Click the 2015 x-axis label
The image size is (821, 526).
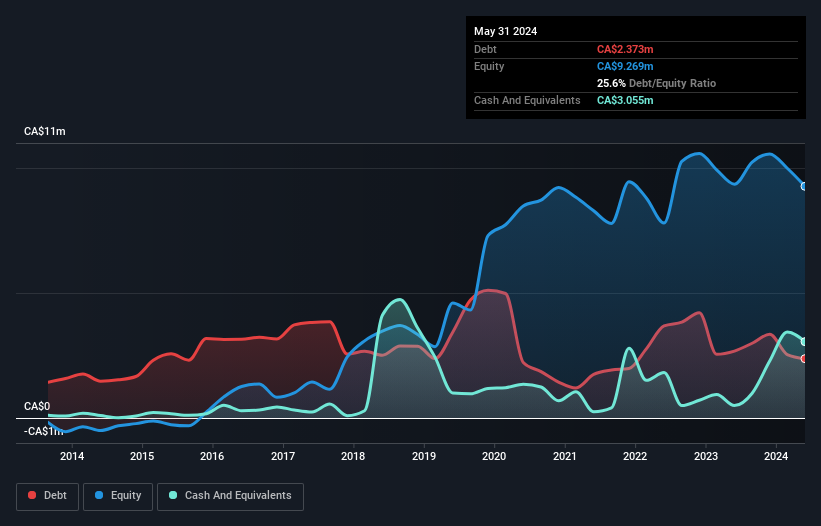click(142, 456)
